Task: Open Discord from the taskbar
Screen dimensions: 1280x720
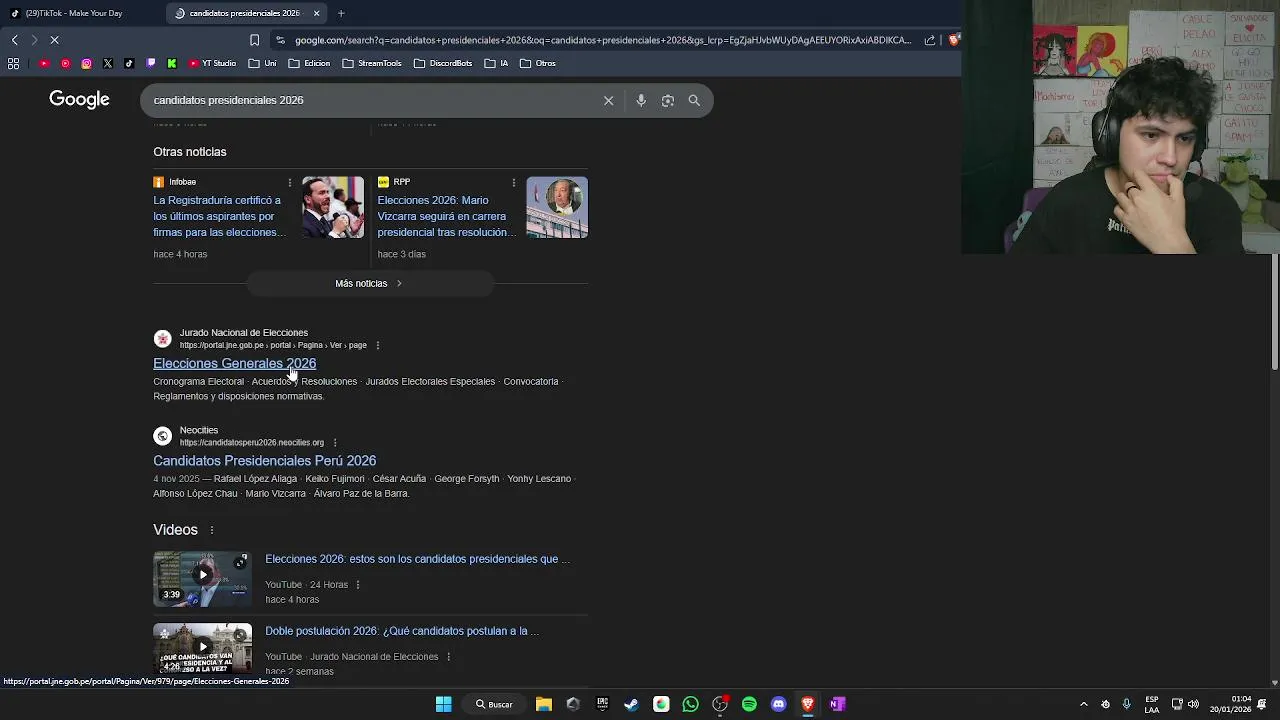Action: pos(778,704)
